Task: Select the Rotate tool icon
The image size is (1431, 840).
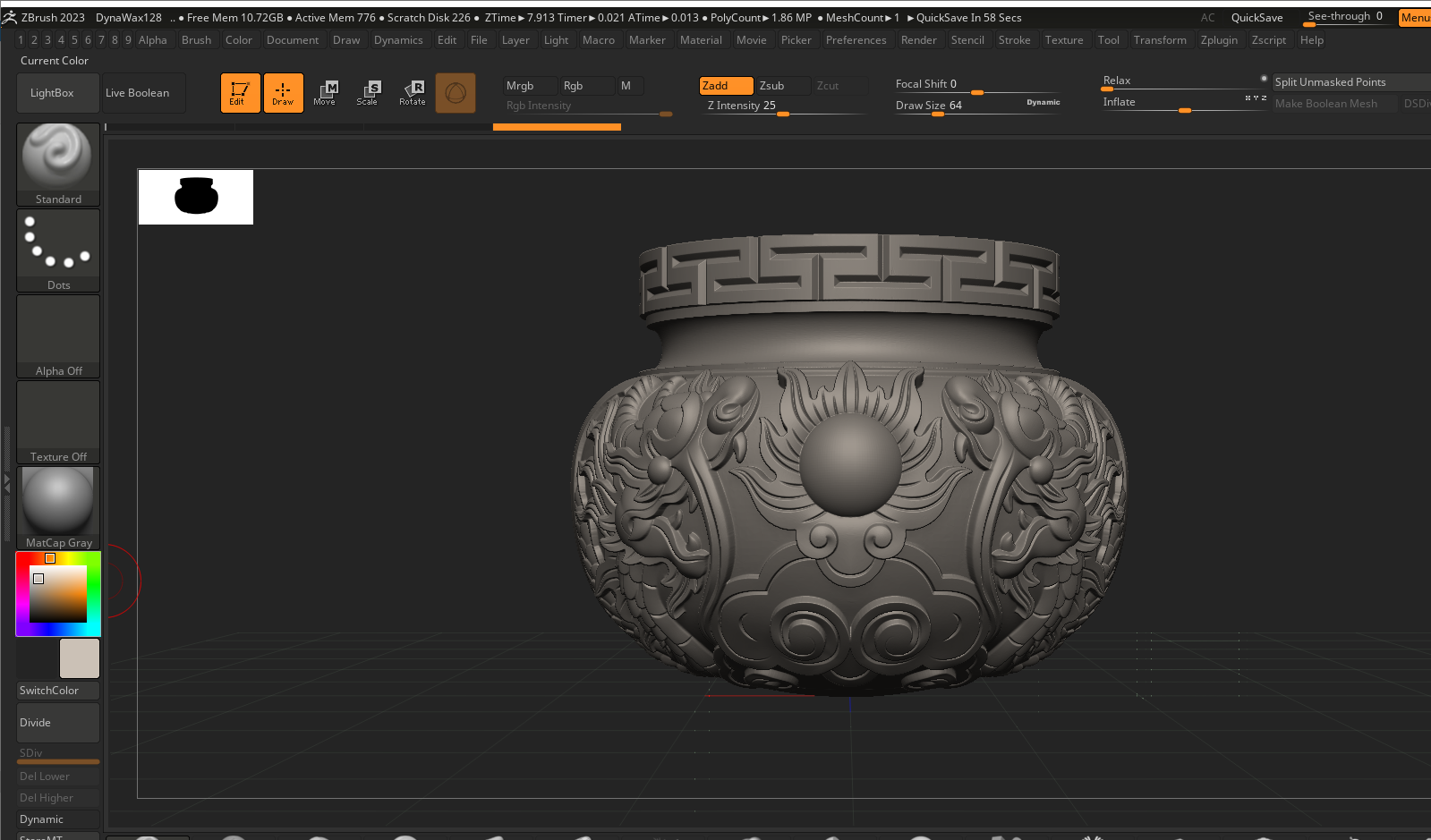Action: [x=413, y=92]
